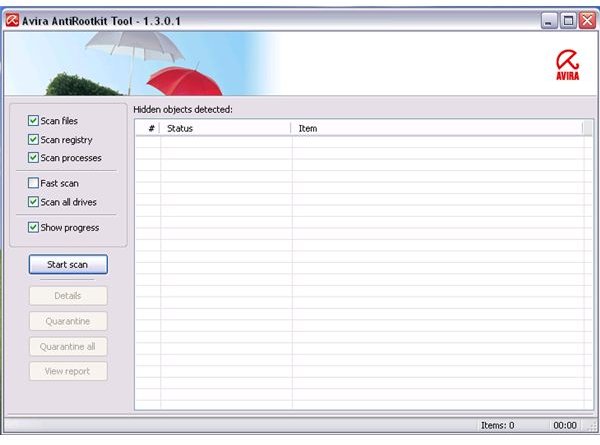Maximize the Avira AntiRootkit window
The width and height of the screenshot is (600, 445).
coord(568,21)
